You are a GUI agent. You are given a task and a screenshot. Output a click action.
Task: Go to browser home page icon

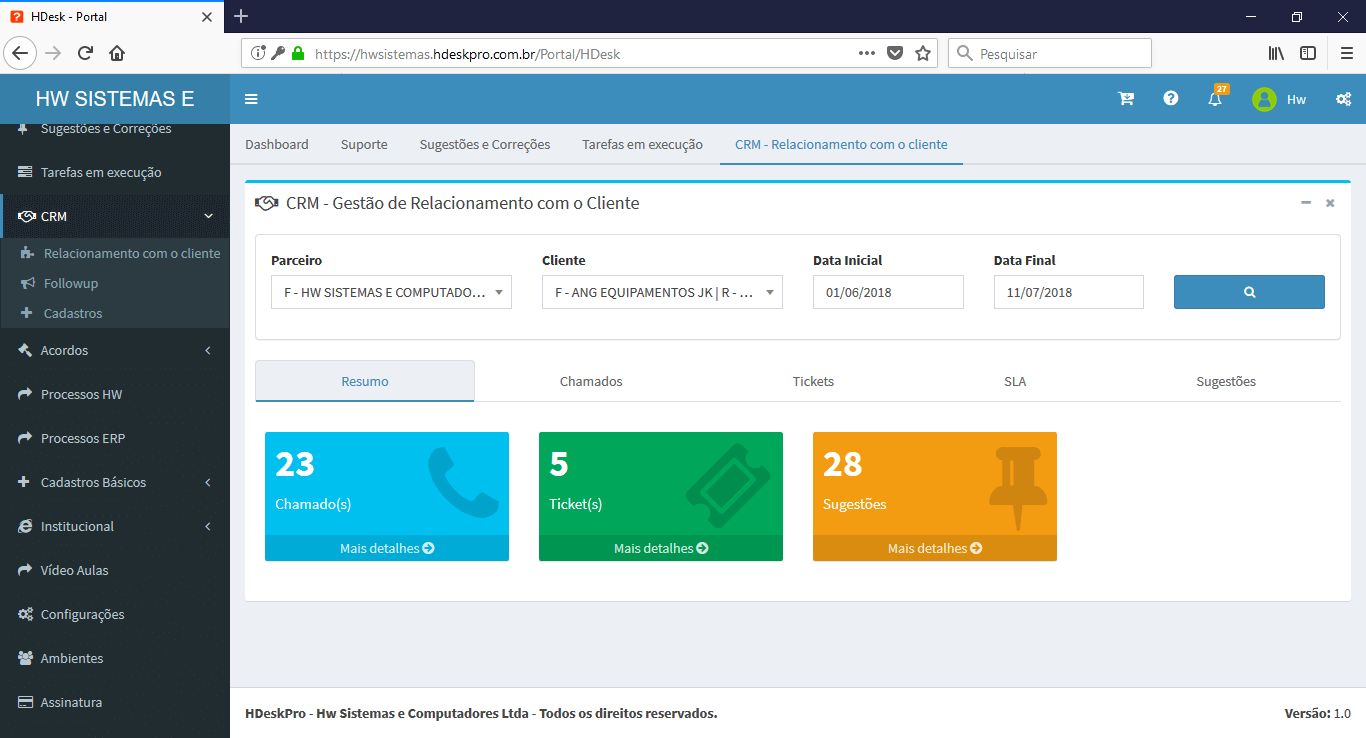point(117,54)
